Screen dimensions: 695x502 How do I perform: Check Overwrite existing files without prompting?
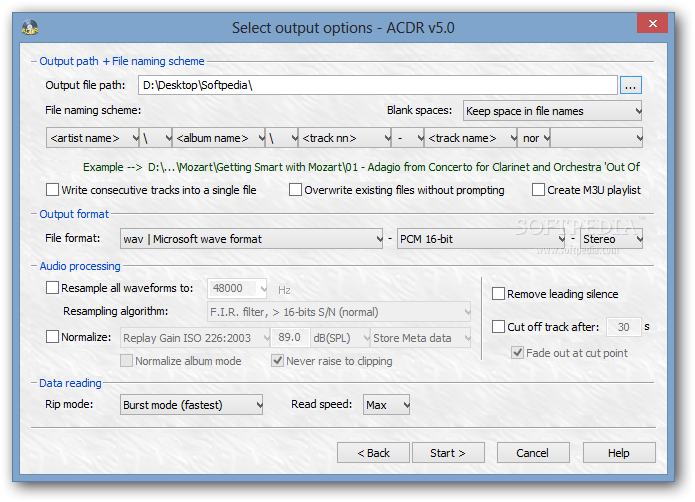click(295, 190)
